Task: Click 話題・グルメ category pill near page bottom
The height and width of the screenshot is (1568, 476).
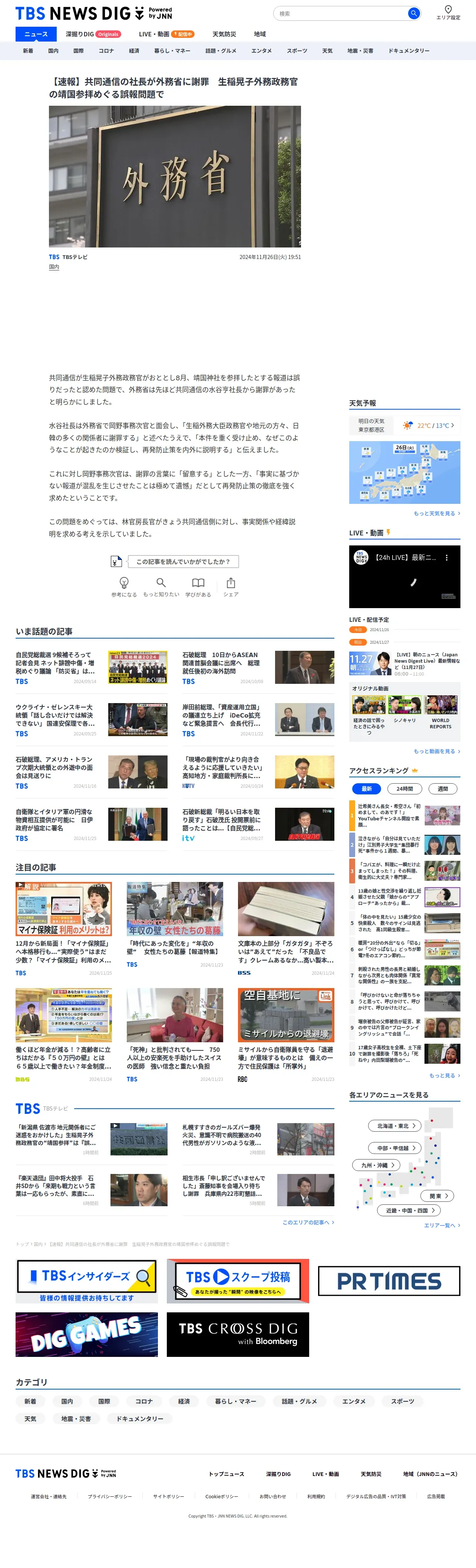Action: tap(299, 1401)
